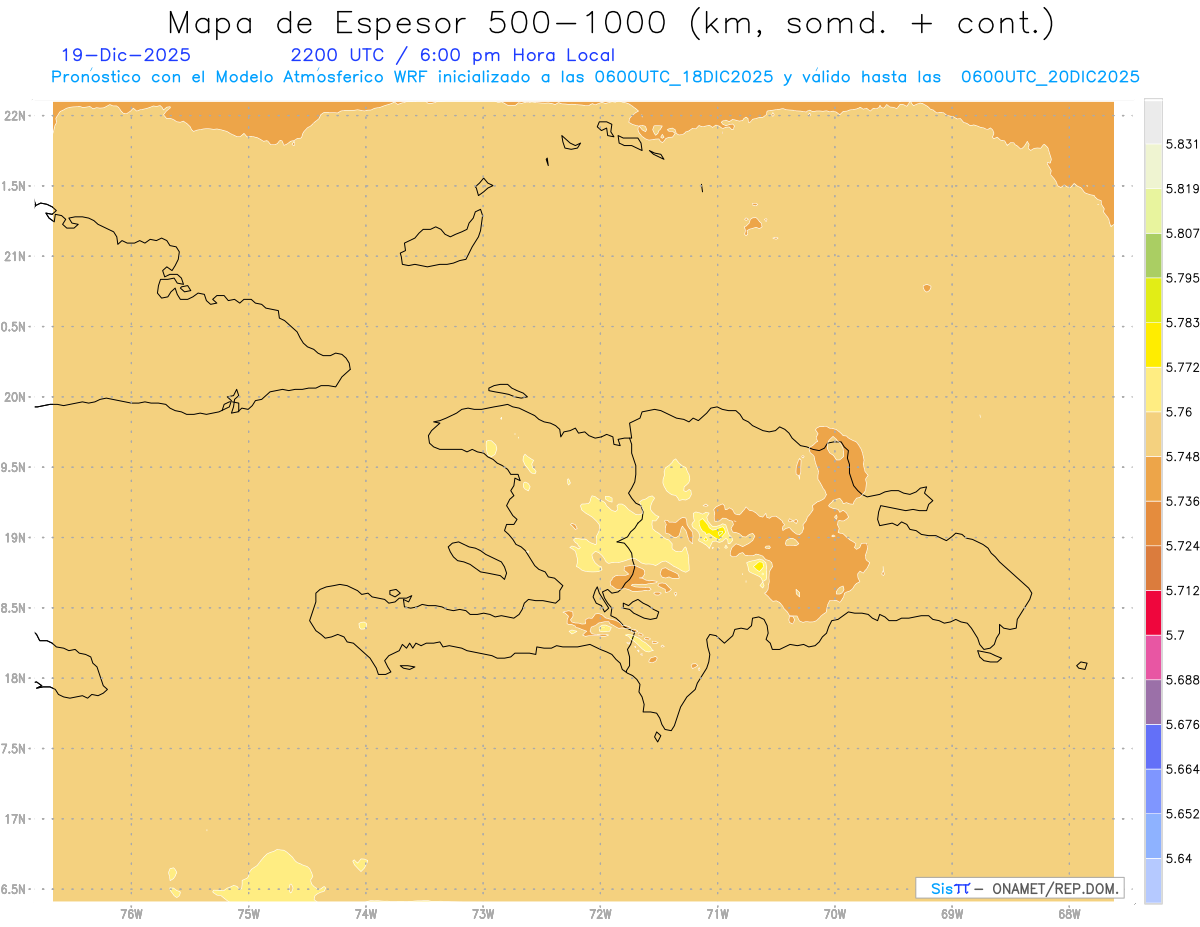Click the legend value 5.64

1178,858
